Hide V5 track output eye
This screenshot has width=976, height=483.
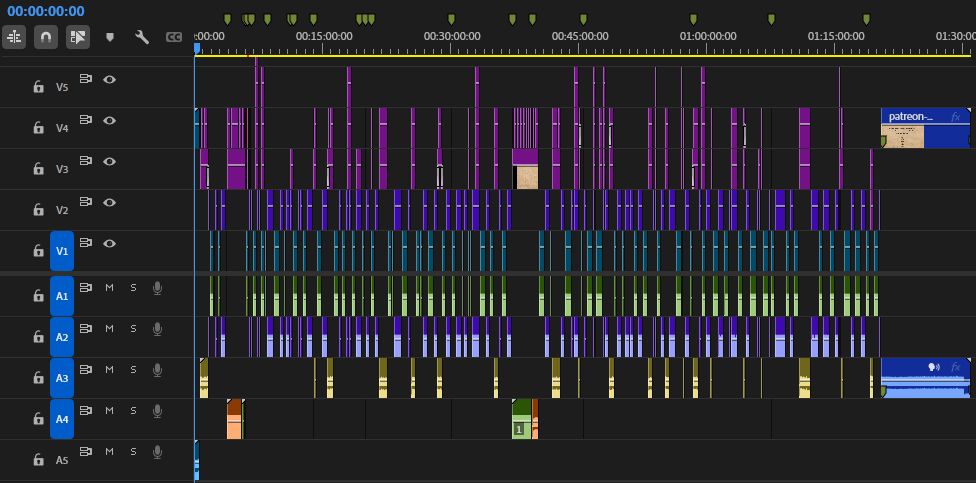pos(110,79)
